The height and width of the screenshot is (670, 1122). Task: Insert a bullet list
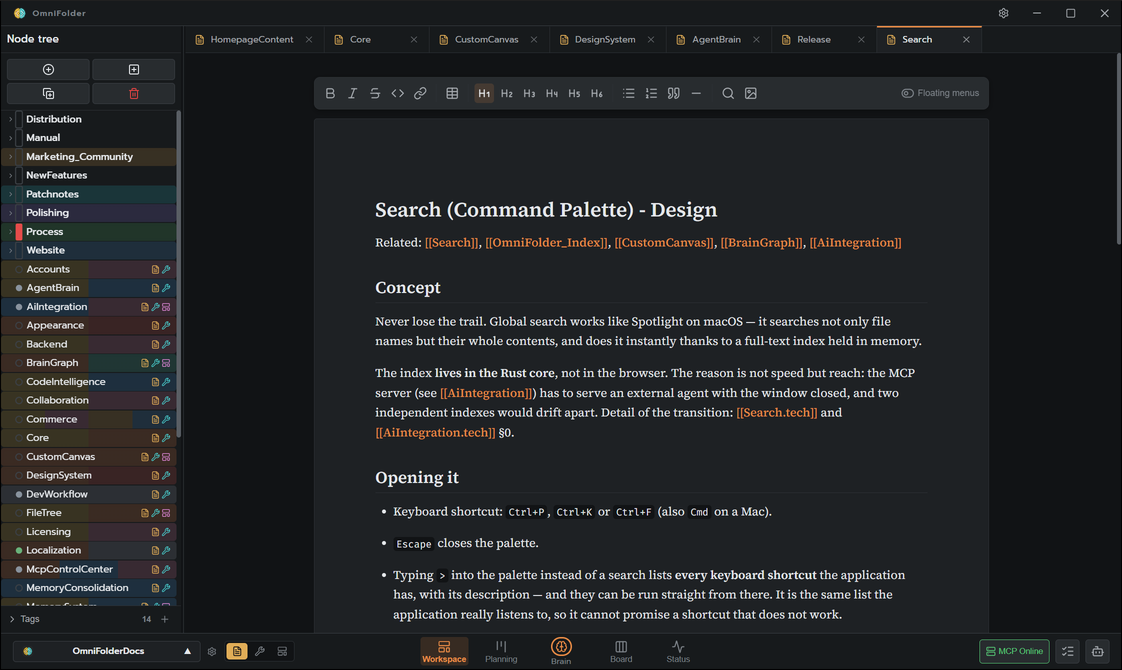628,93
